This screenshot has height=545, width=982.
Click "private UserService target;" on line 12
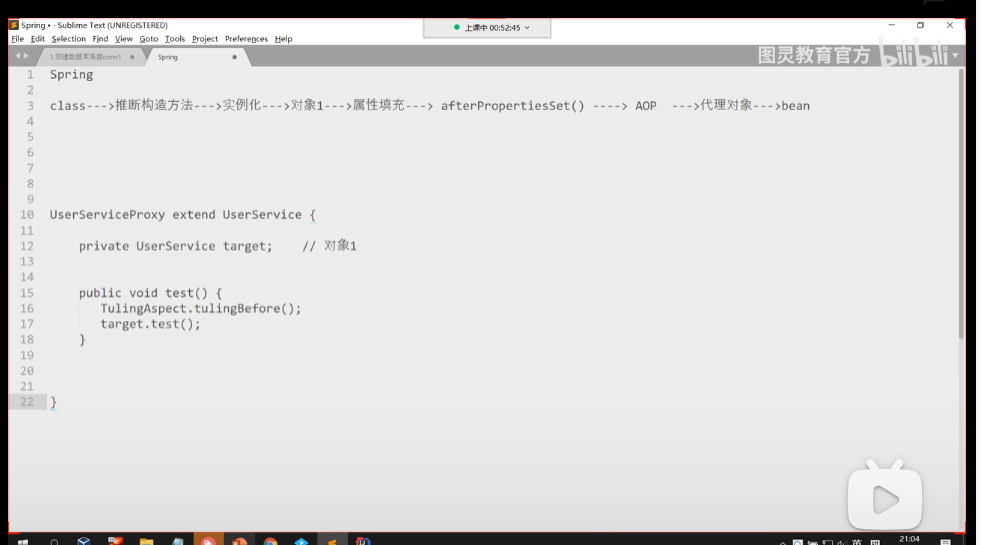(176, 246)
